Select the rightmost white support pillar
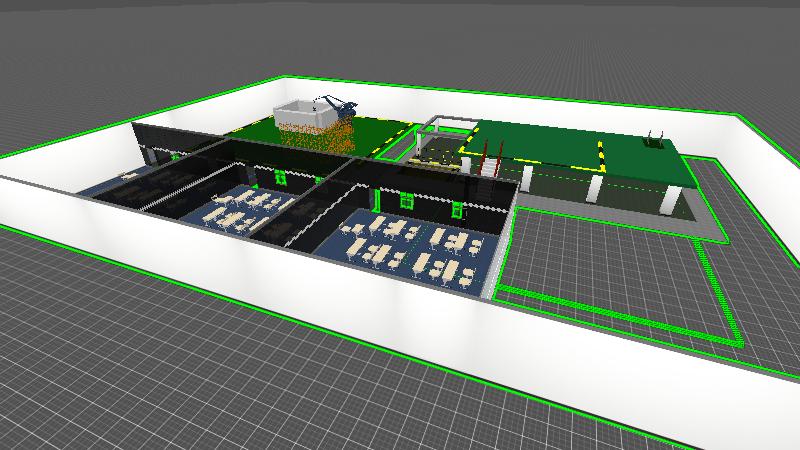Image resolution: width=800 pixels, height=450 pixels. point(670,199)
